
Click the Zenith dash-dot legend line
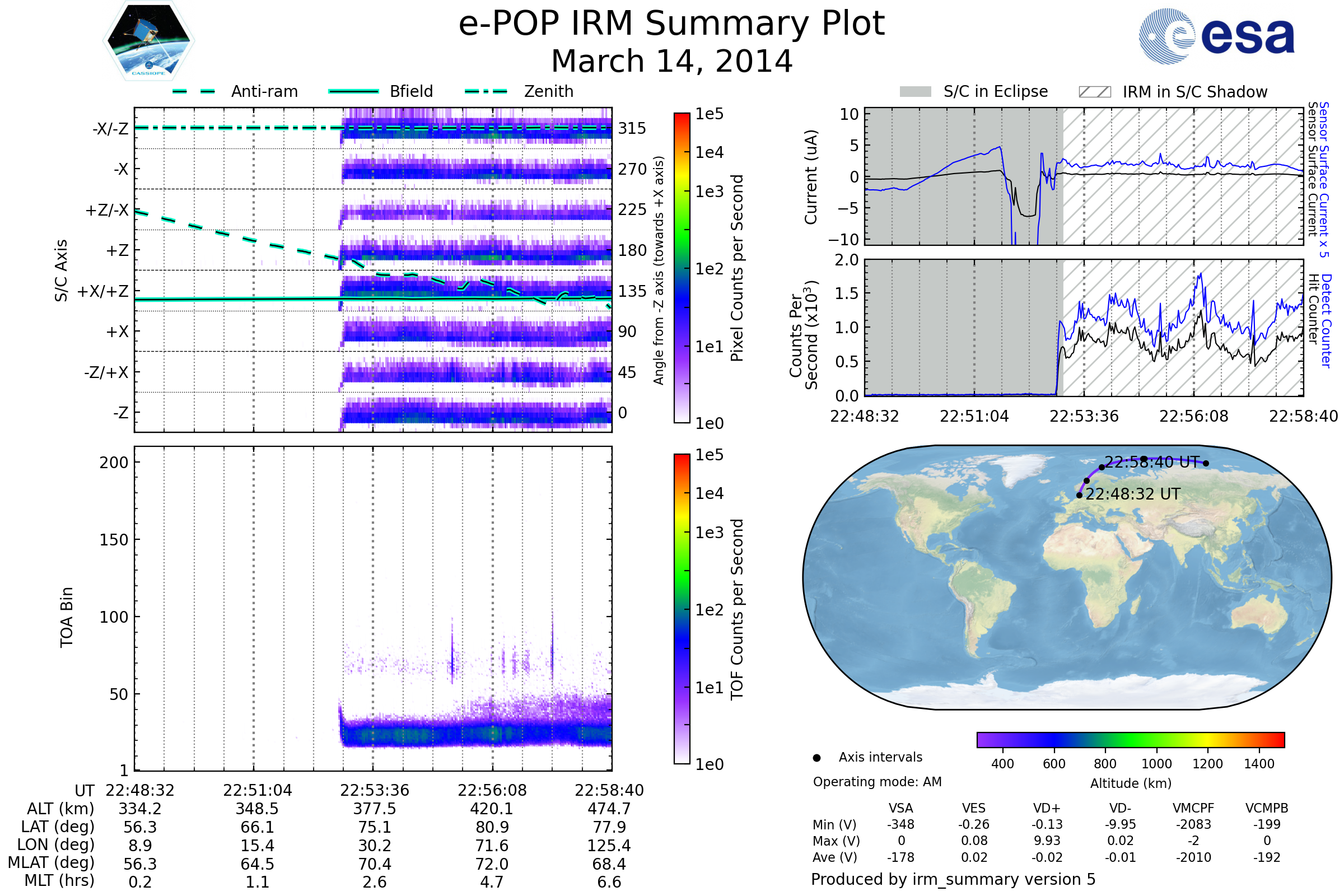click(486, 91)
